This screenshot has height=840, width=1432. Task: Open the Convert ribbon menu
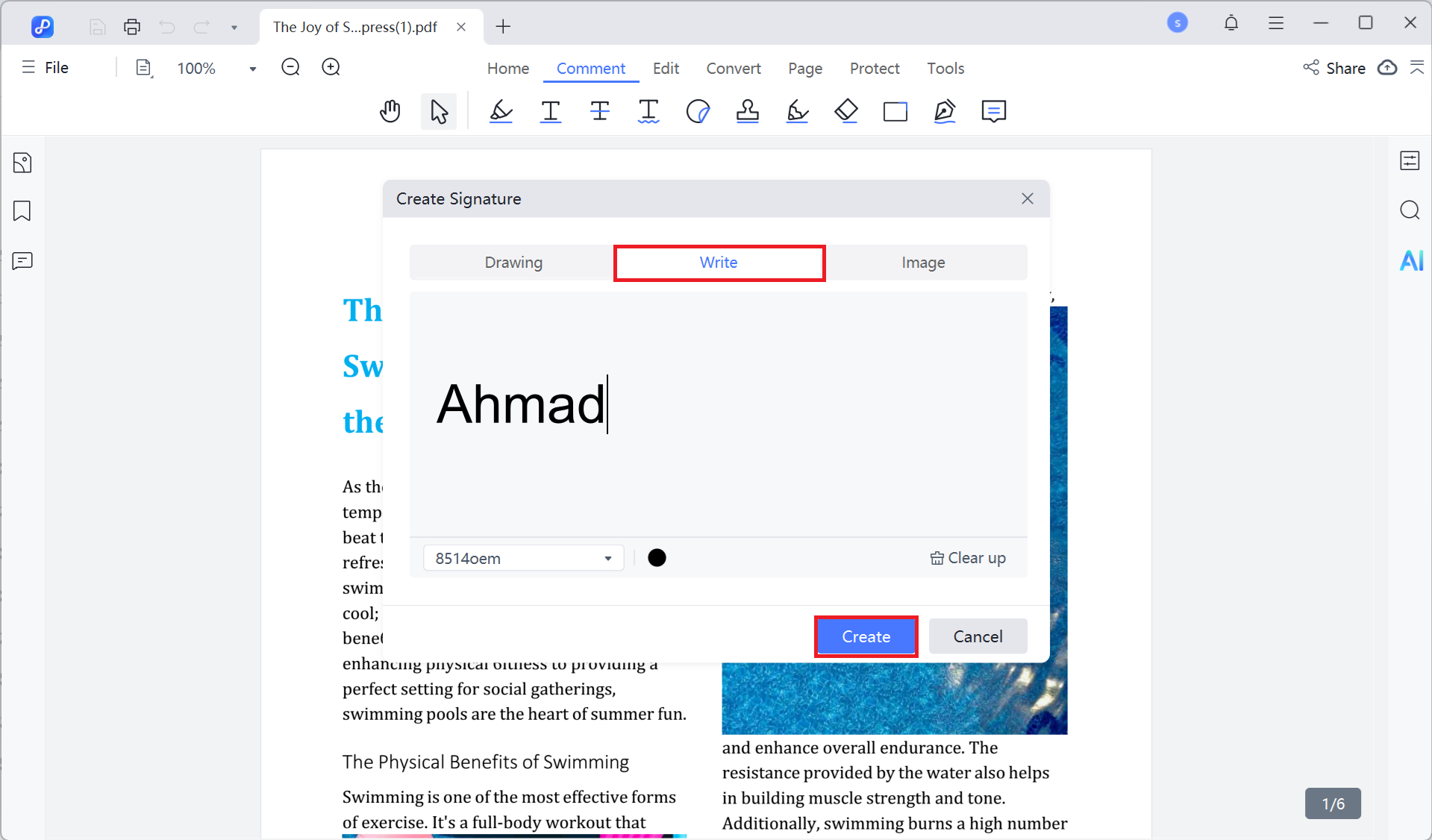[x=733, y=68]
